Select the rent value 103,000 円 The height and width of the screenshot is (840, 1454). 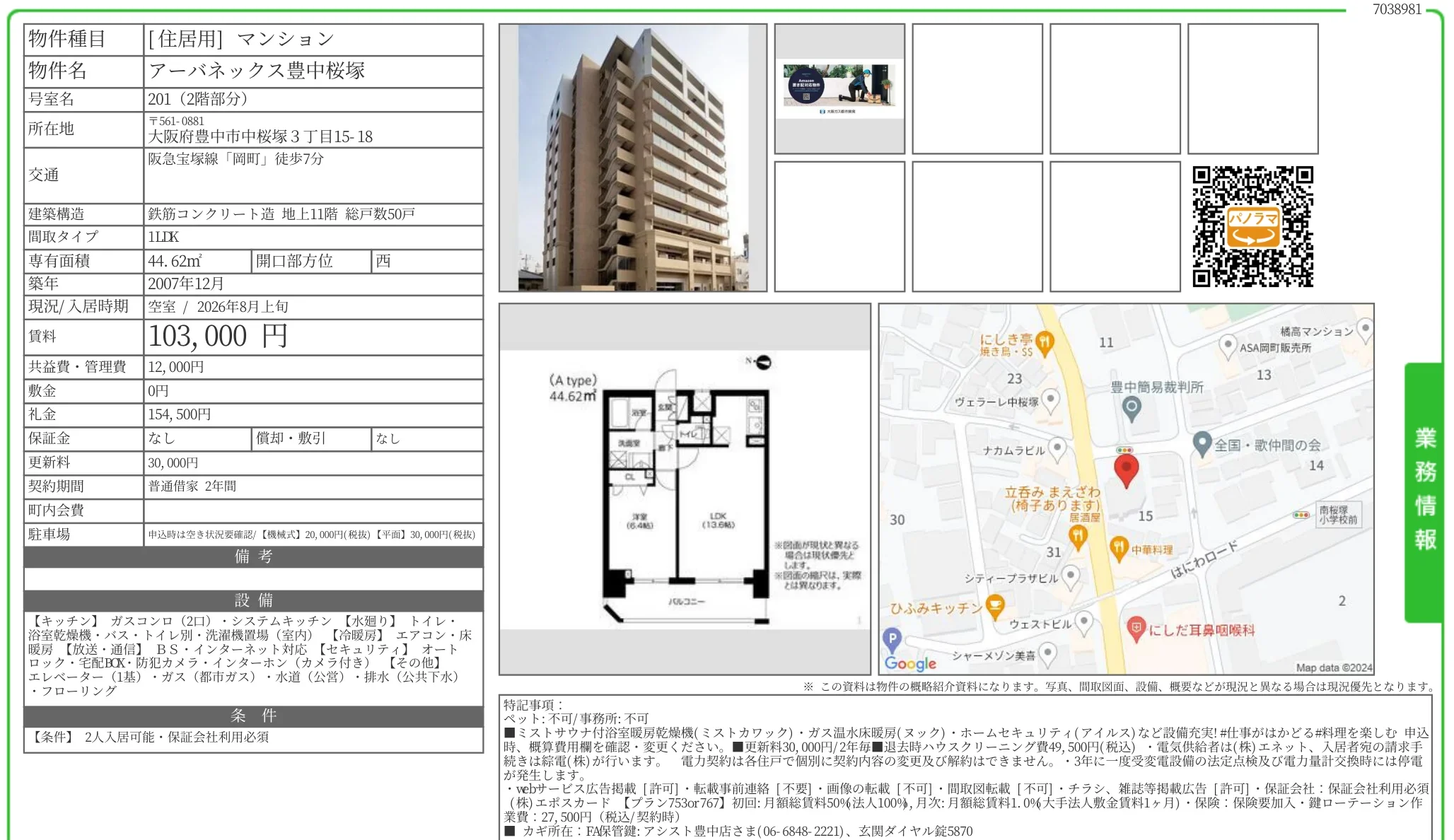218,337
